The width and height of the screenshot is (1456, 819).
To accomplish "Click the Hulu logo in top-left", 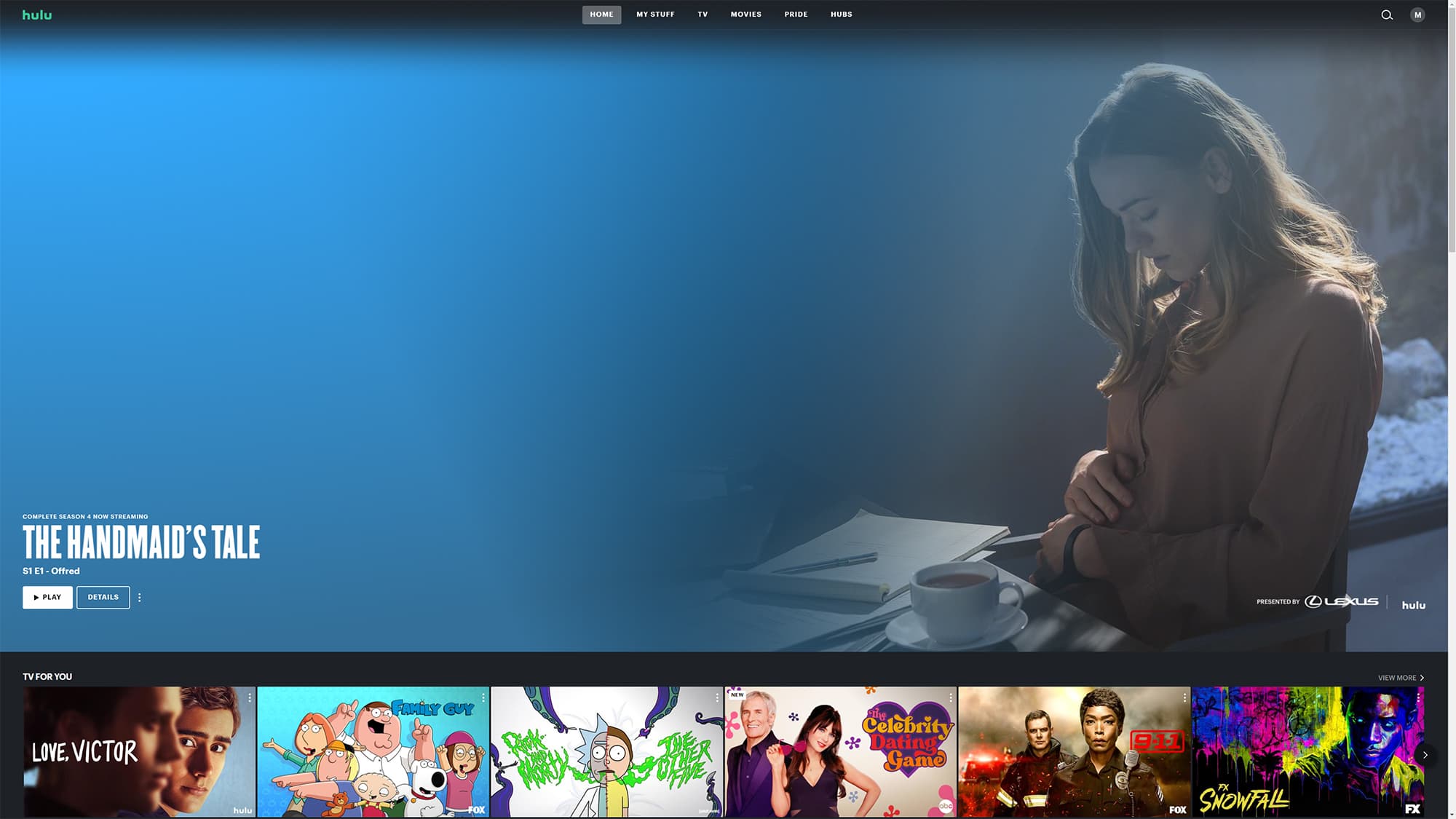I will [x=36, y=15].
